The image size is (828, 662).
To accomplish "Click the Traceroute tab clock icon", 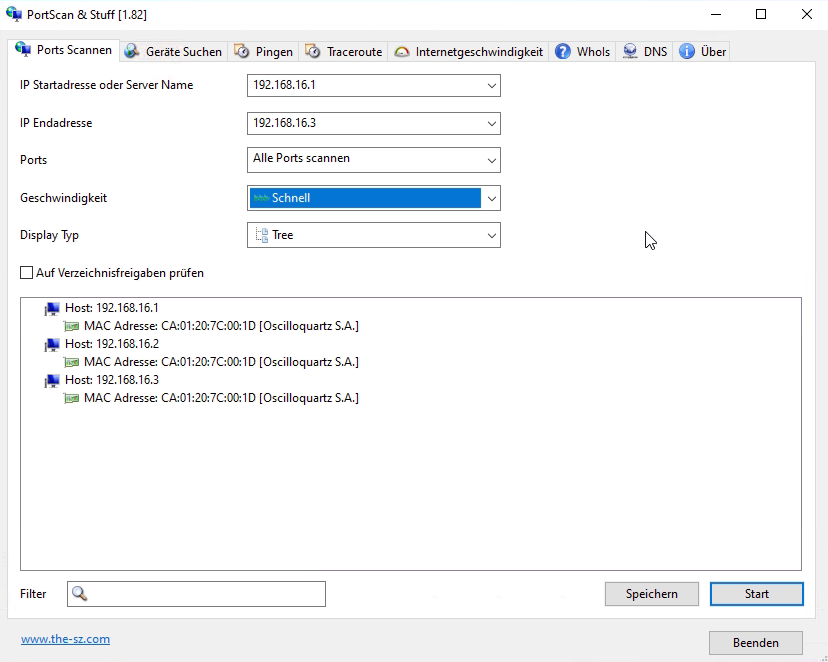I will [313, 51].
